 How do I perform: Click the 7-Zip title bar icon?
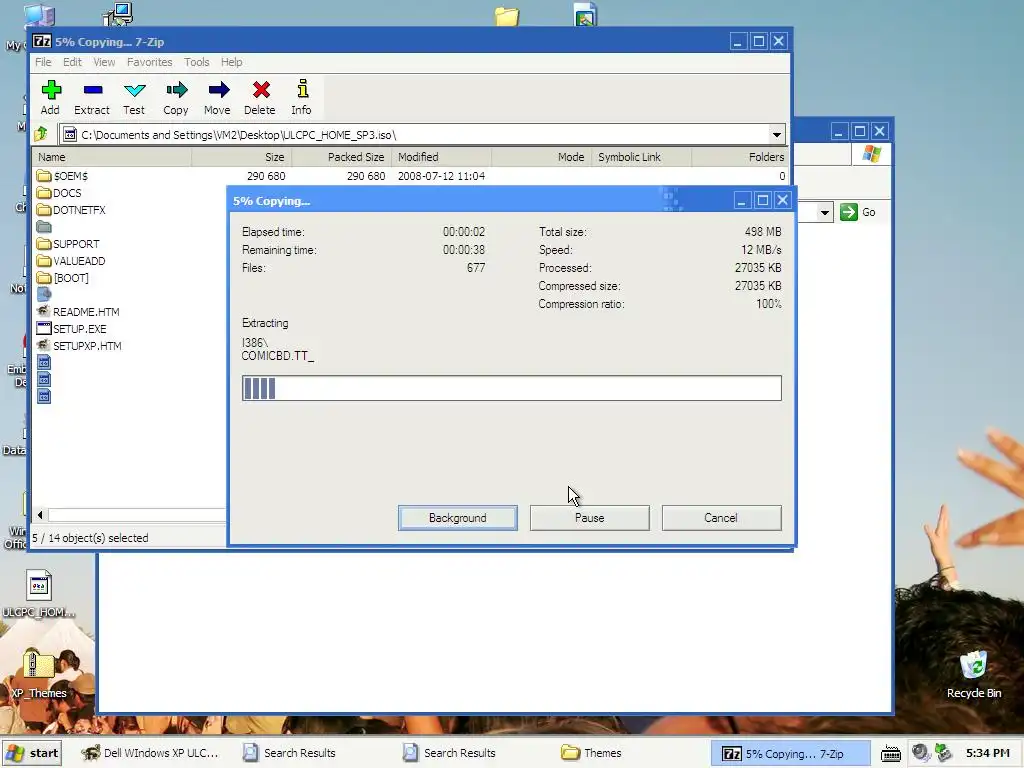point(42,41)
